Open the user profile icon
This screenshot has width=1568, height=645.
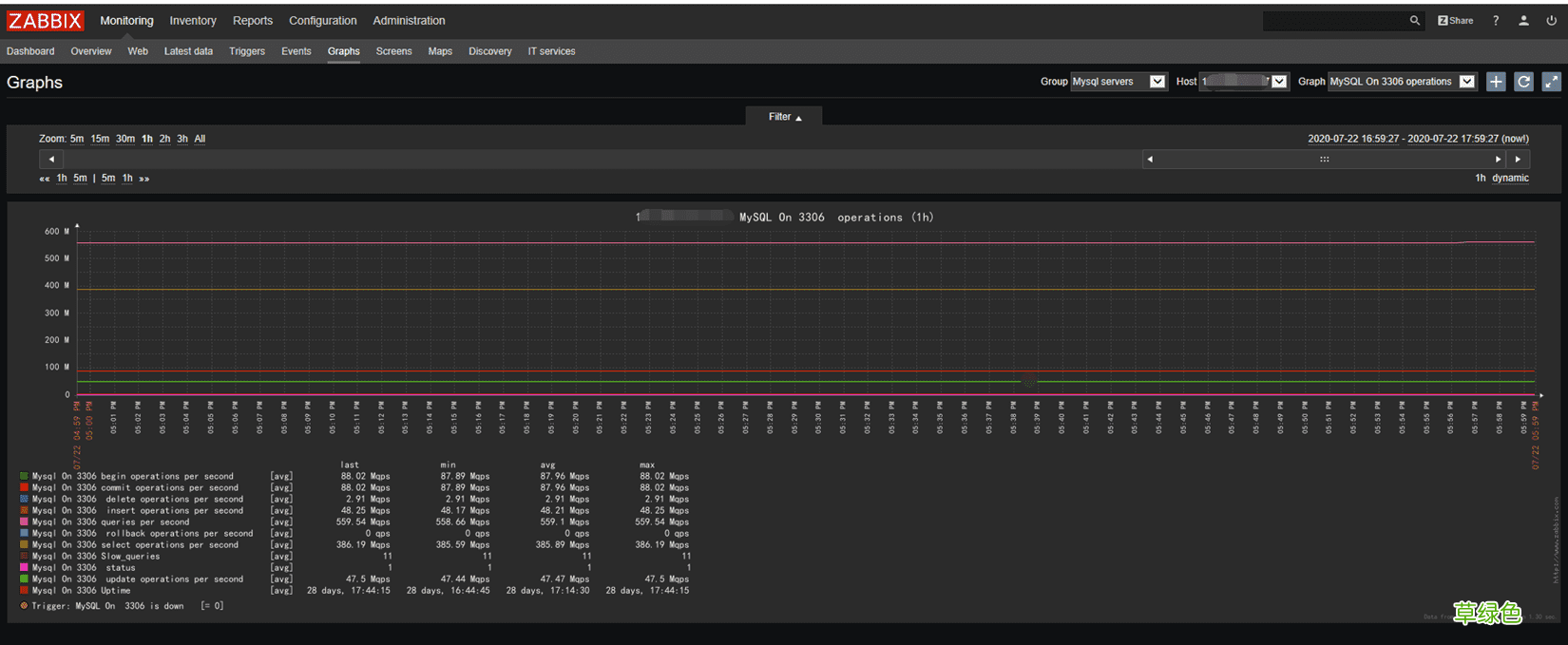point(1523,21)
